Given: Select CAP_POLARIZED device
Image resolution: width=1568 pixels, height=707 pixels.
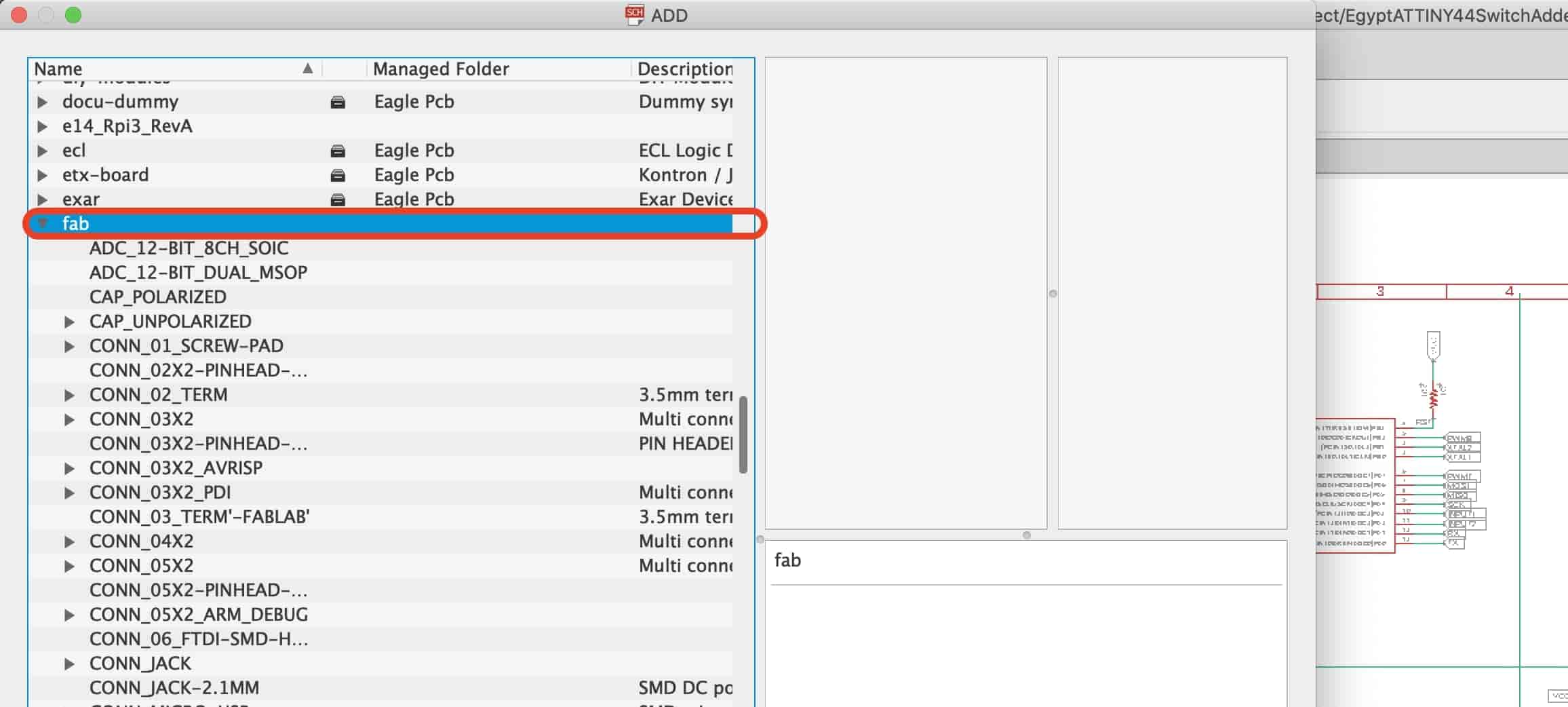Looking at the screenshot, I should coord(158,297).
